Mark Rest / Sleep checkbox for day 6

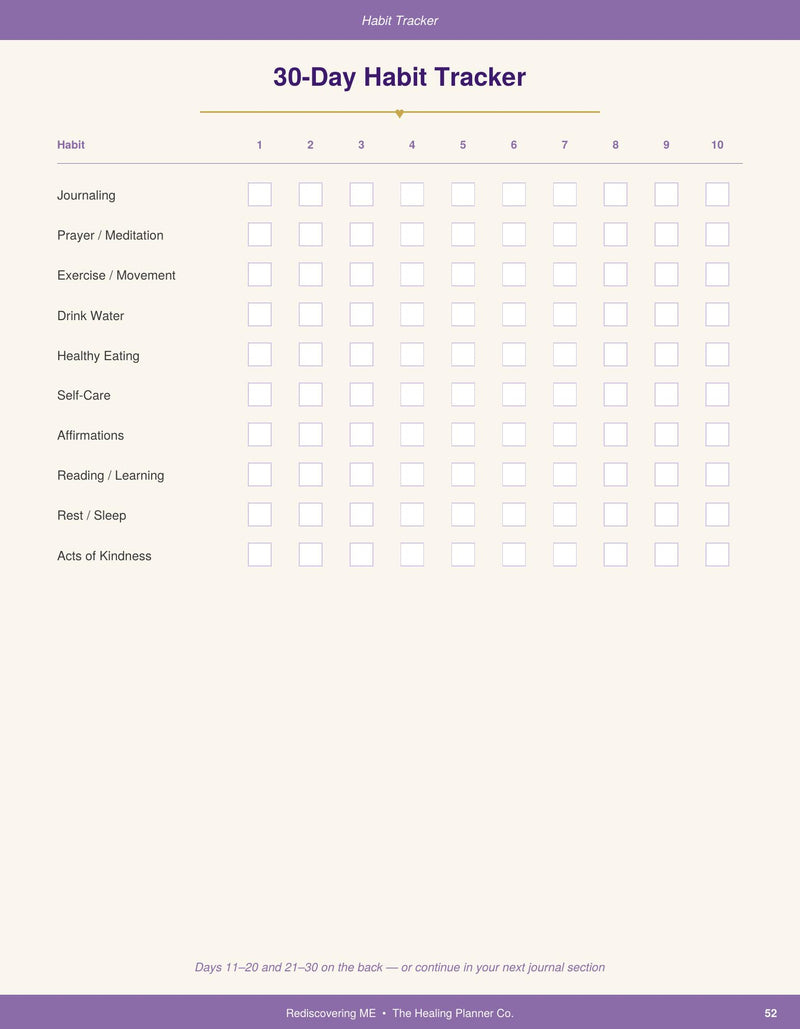(x=514, y=515)
